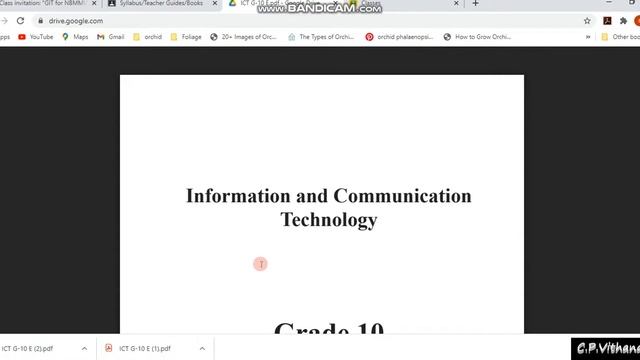This screenshot has width=640, height=360.
Task: Open the orchid bookmarks folder
Action: [x=147, y=37]
